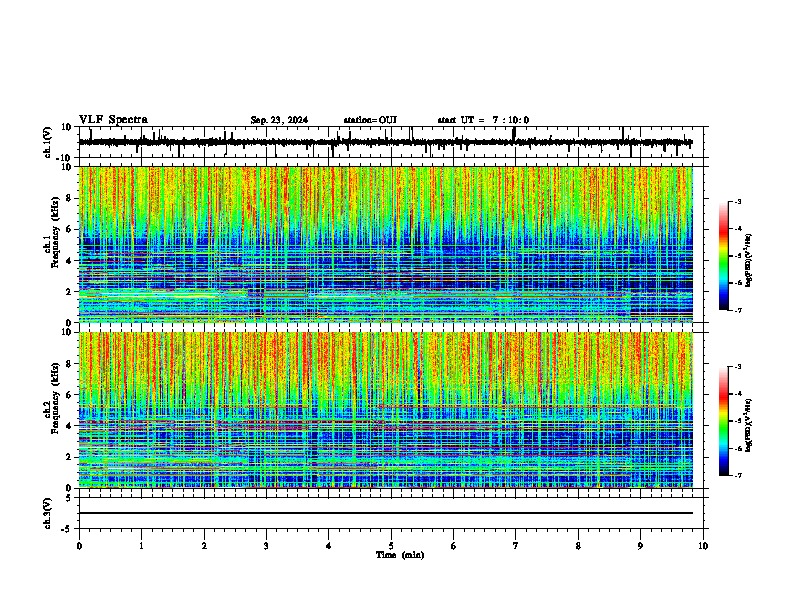This screenshot has height=612, width=792.
Task: Click the ch.2 spectrogram color scale bar
Action: pos(723,421)
